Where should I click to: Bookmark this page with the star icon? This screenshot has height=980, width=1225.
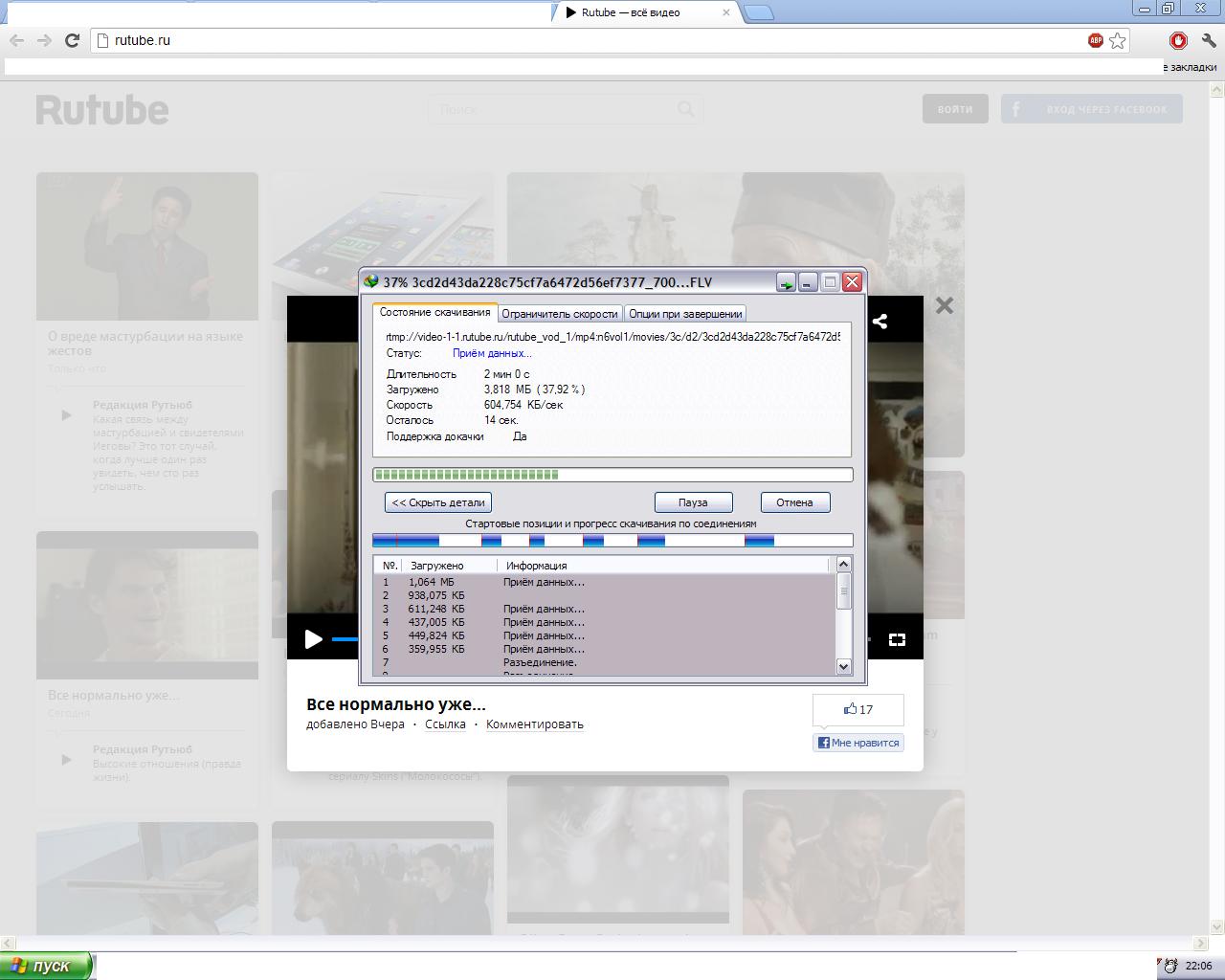coord(1117,40)
